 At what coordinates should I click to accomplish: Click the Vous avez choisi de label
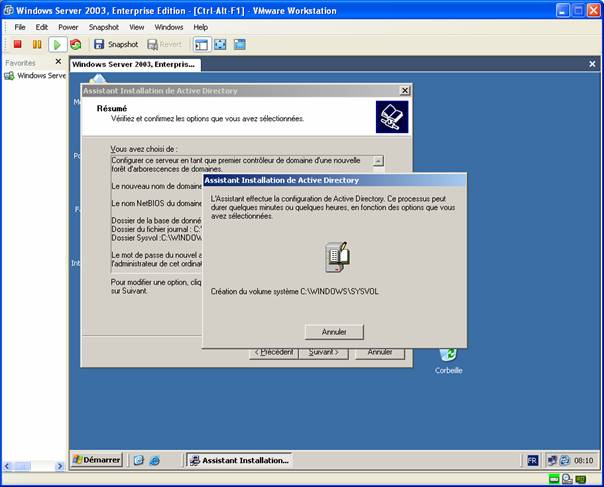[144, 149]
